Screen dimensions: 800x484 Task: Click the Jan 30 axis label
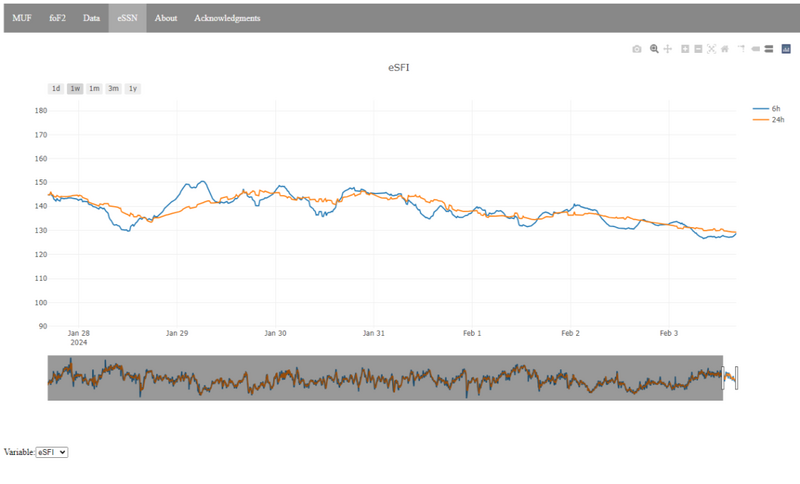pyautogui.click(x=276, y=333)
